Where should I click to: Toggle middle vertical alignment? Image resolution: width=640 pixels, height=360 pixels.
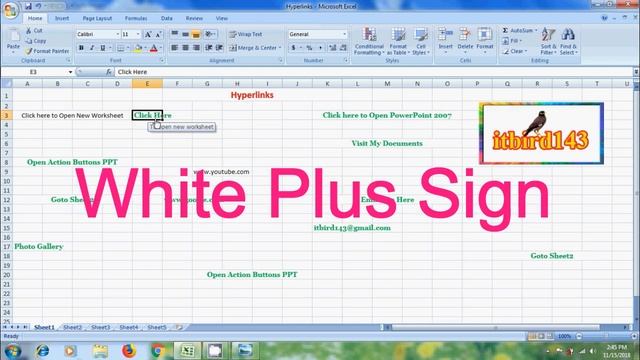(185, 34)
